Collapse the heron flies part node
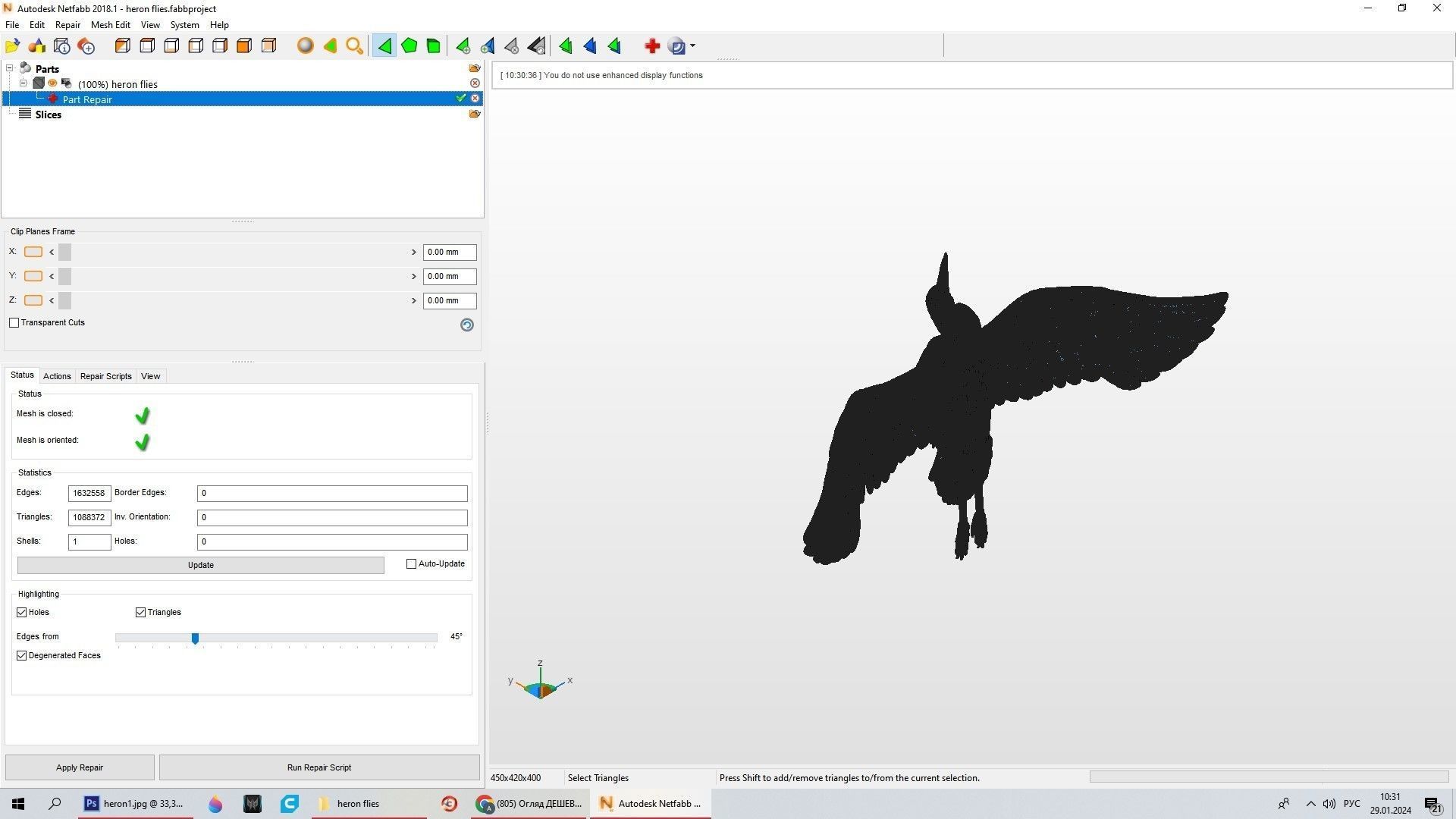This screenshot has width=1456, height=819. (23, 83)
